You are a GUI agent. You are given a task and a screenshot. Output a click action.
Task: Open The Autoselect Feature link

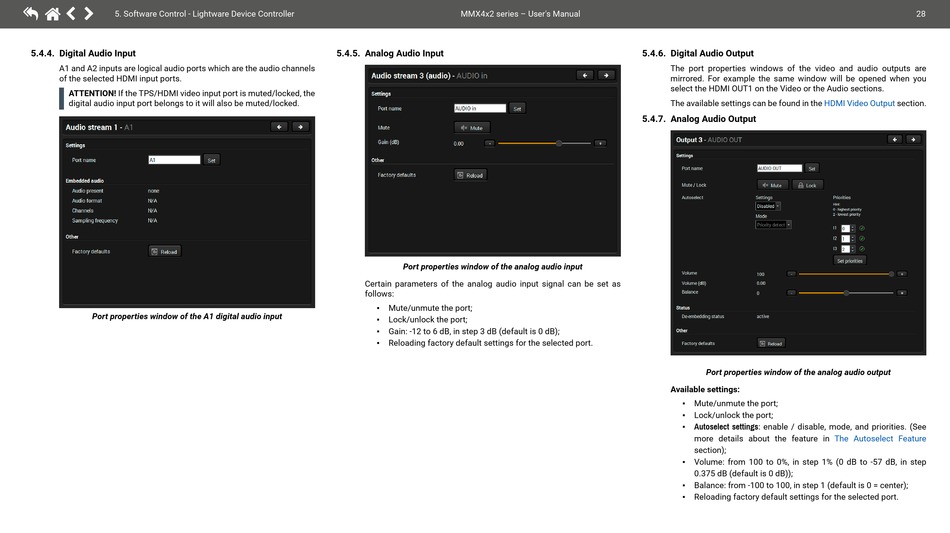click(x=880, y=438)
